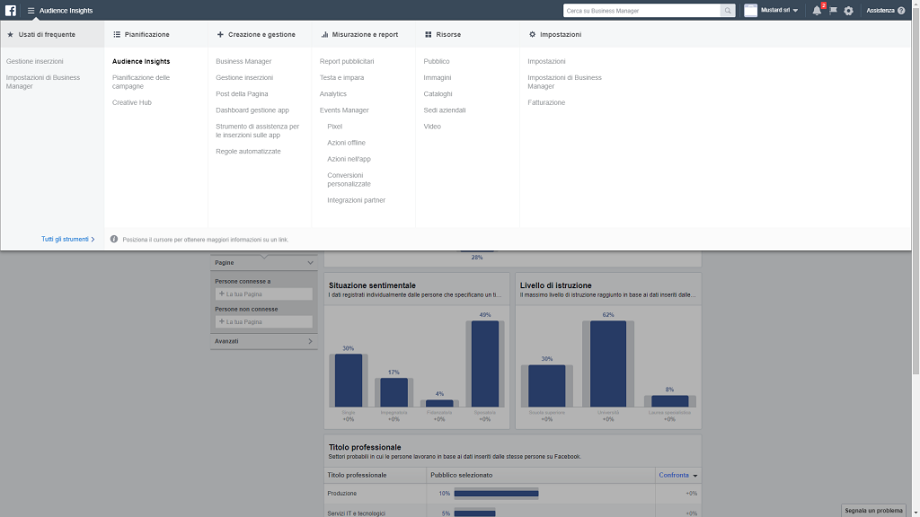This screenshot has width=920, height=517.
Task: Click the Sposato 49% bar
Action: pos(485,364)
